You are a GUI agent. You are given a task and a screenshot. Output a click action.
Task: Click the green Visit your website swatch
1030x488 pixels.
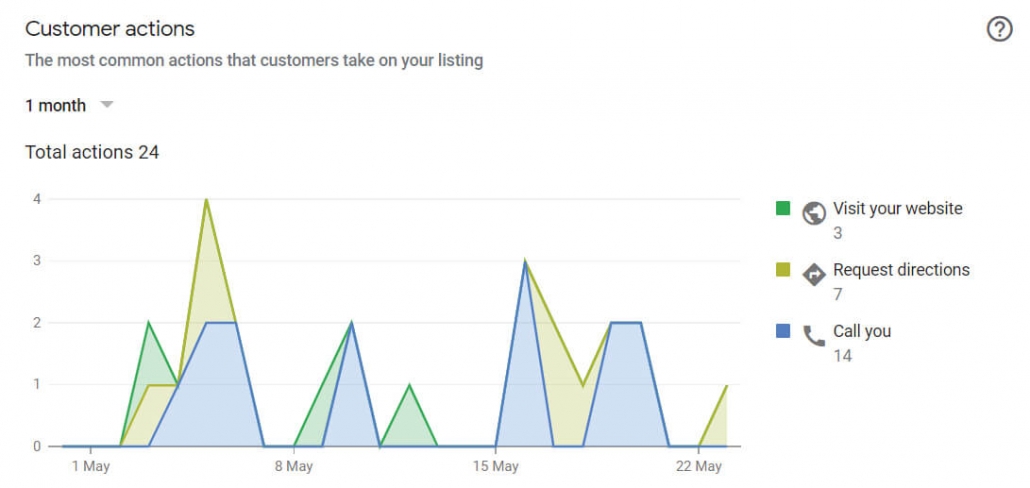(x=783, y=209)
